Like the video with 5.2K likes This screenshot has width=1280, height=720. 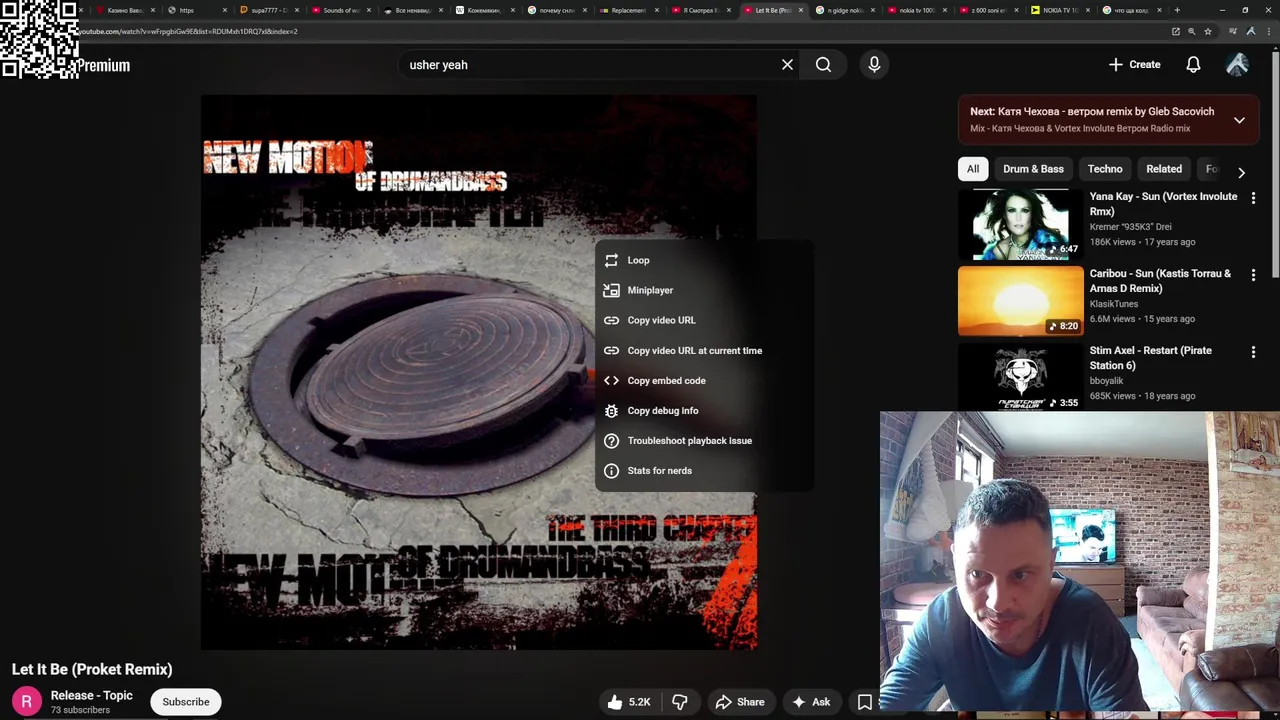(629, 702)
